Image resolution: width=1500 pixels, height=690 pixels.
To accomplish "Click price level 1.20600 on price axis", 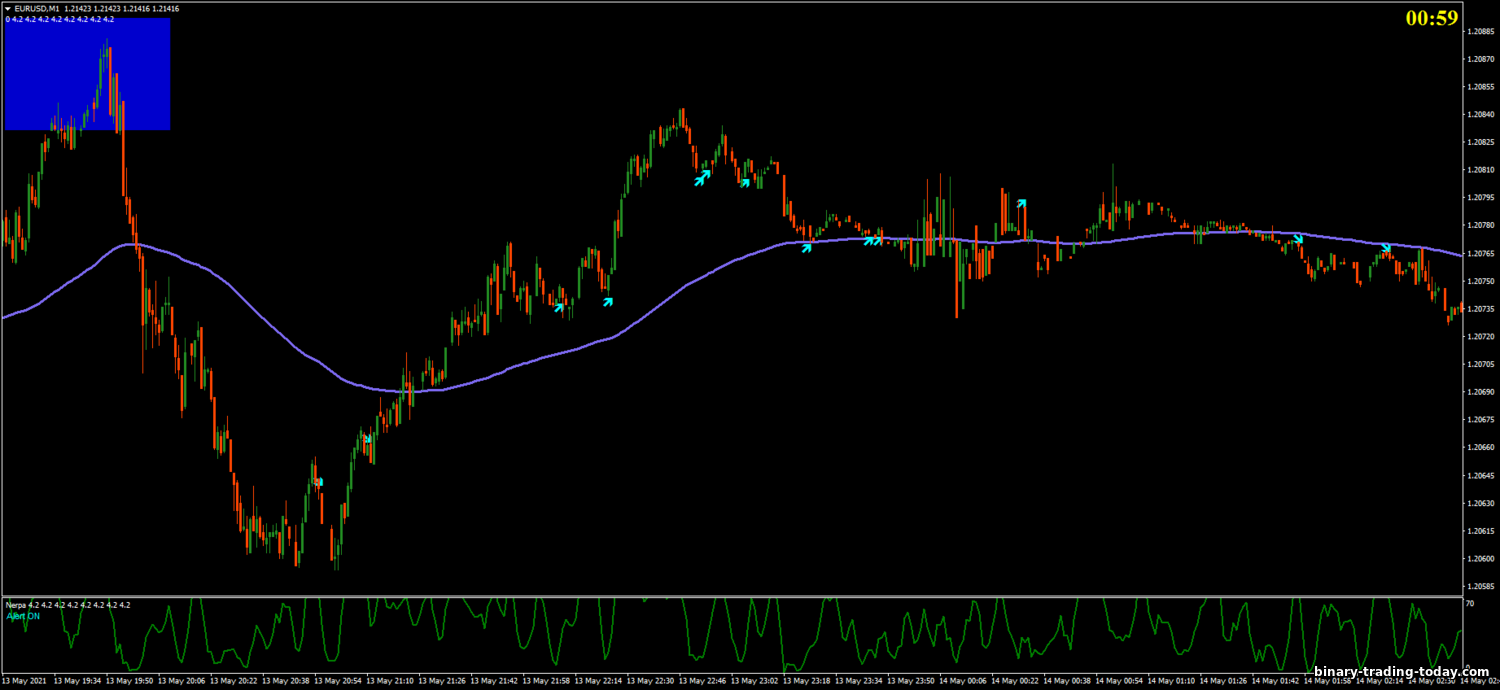I will point(1479,559).
